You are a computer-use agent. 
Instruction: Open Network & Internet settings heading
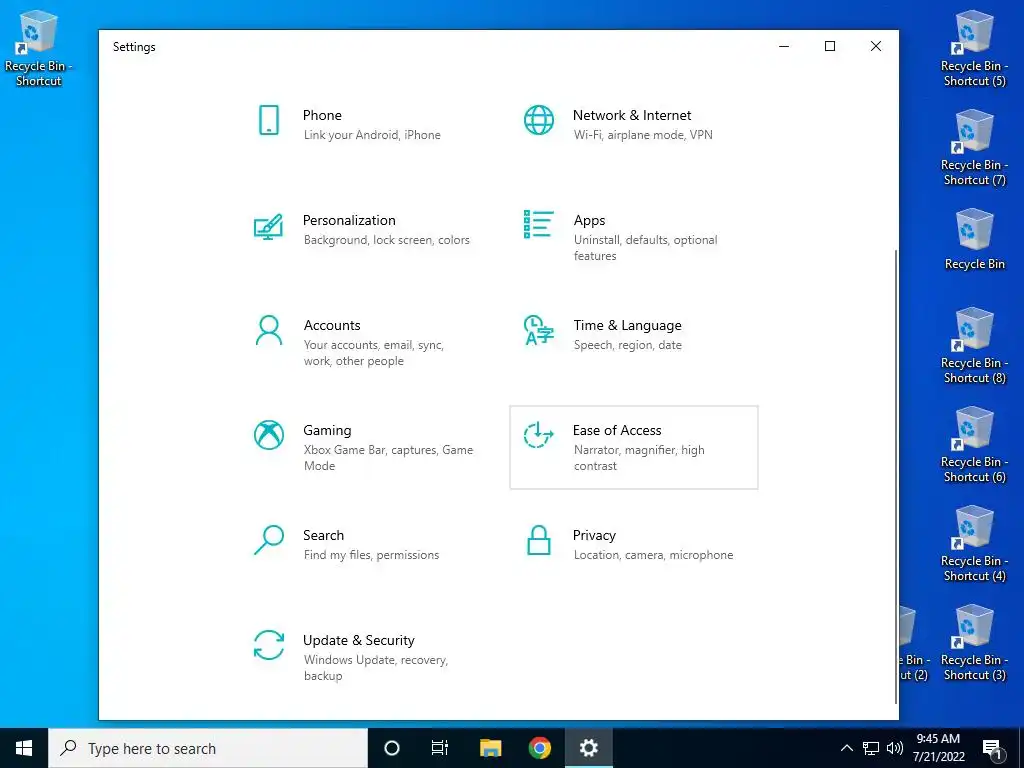click(632, 115)
